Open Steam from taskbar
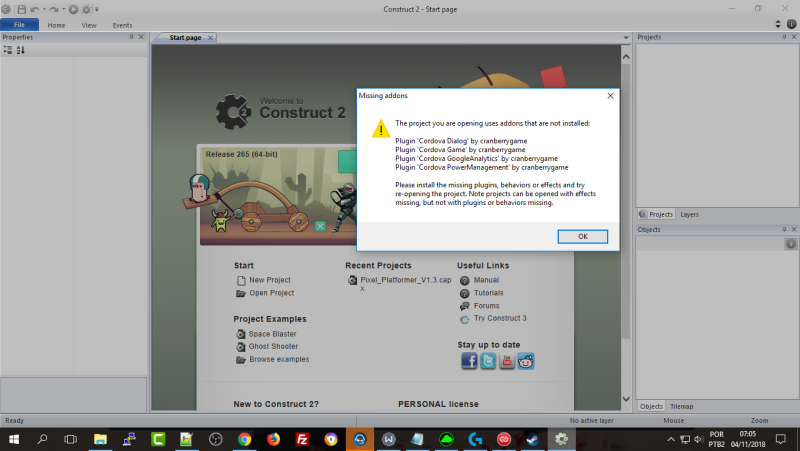Viewport: 800px width, 451px height. [533, 439]
